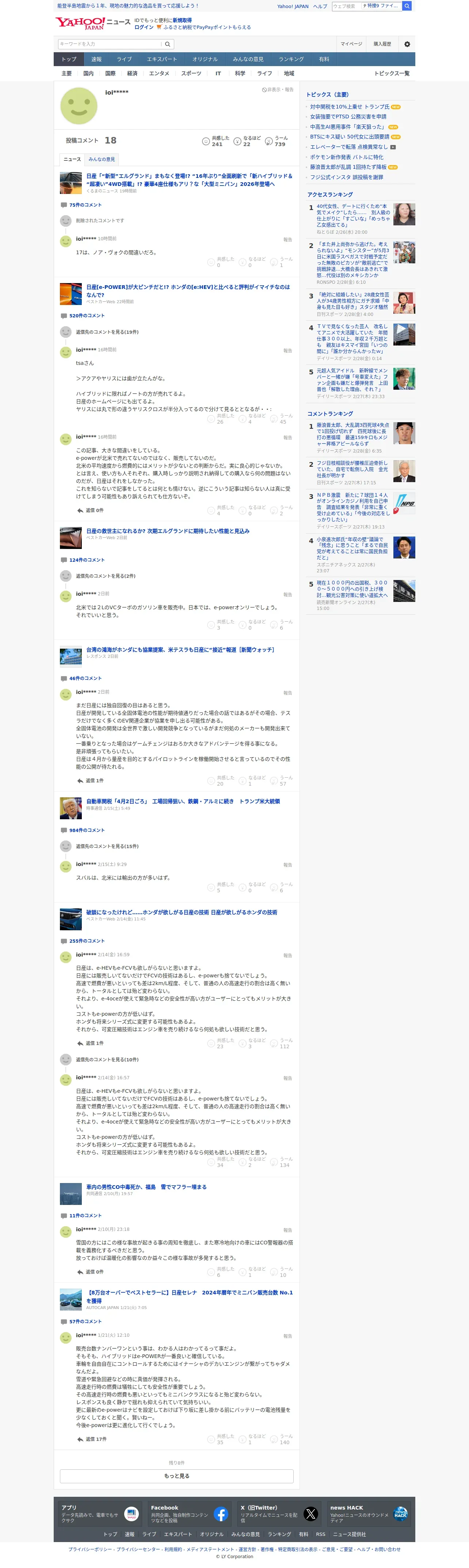Click the video icon after エレベーターで転落 headline

[x=393, y=147]
